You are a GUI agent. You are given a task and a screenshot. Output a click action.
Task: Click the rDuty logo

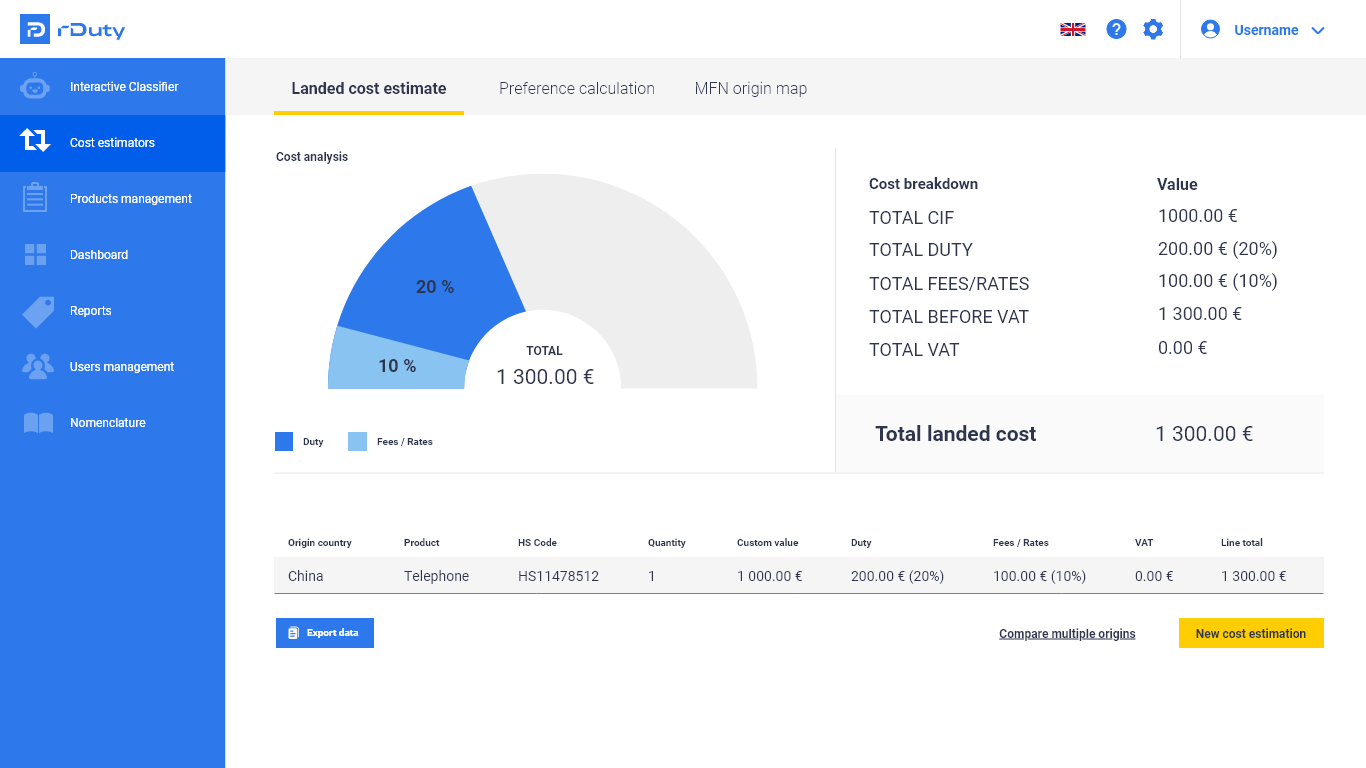point(70,29)
